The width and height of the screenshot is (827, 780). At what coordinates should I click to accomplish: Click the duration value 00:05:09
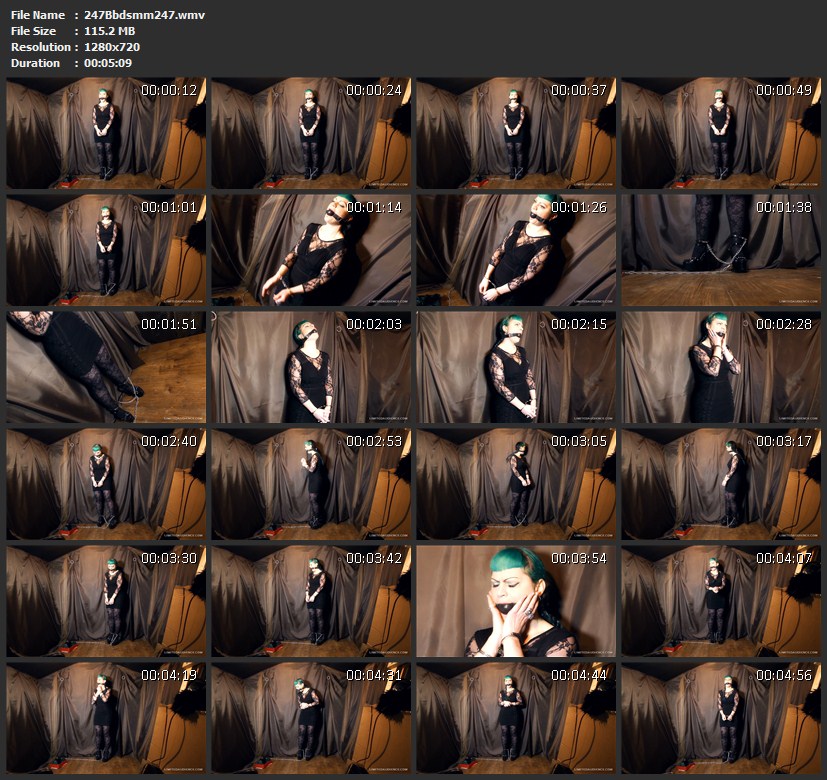point(108,63)
